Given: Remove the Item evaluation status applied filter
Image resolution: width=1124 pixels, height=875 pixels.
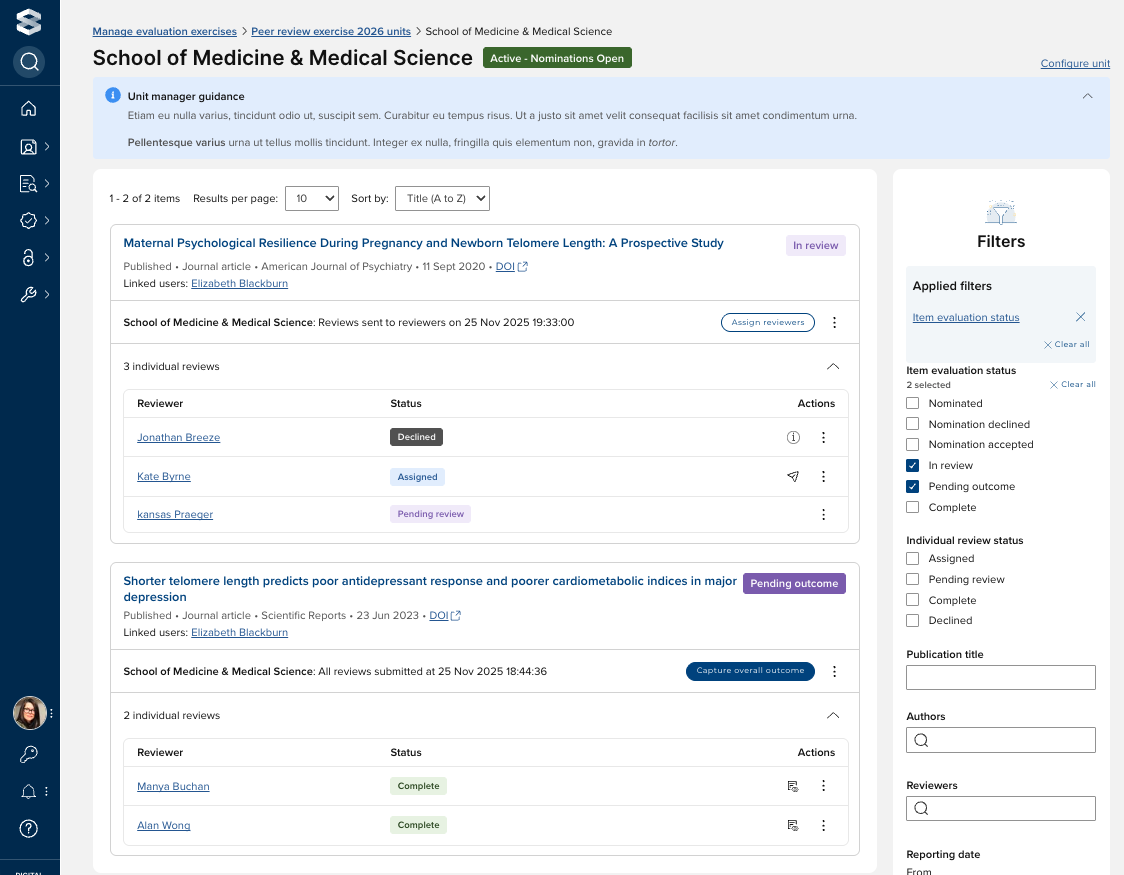Looking at the screenshot, I should coord(1080,317).
